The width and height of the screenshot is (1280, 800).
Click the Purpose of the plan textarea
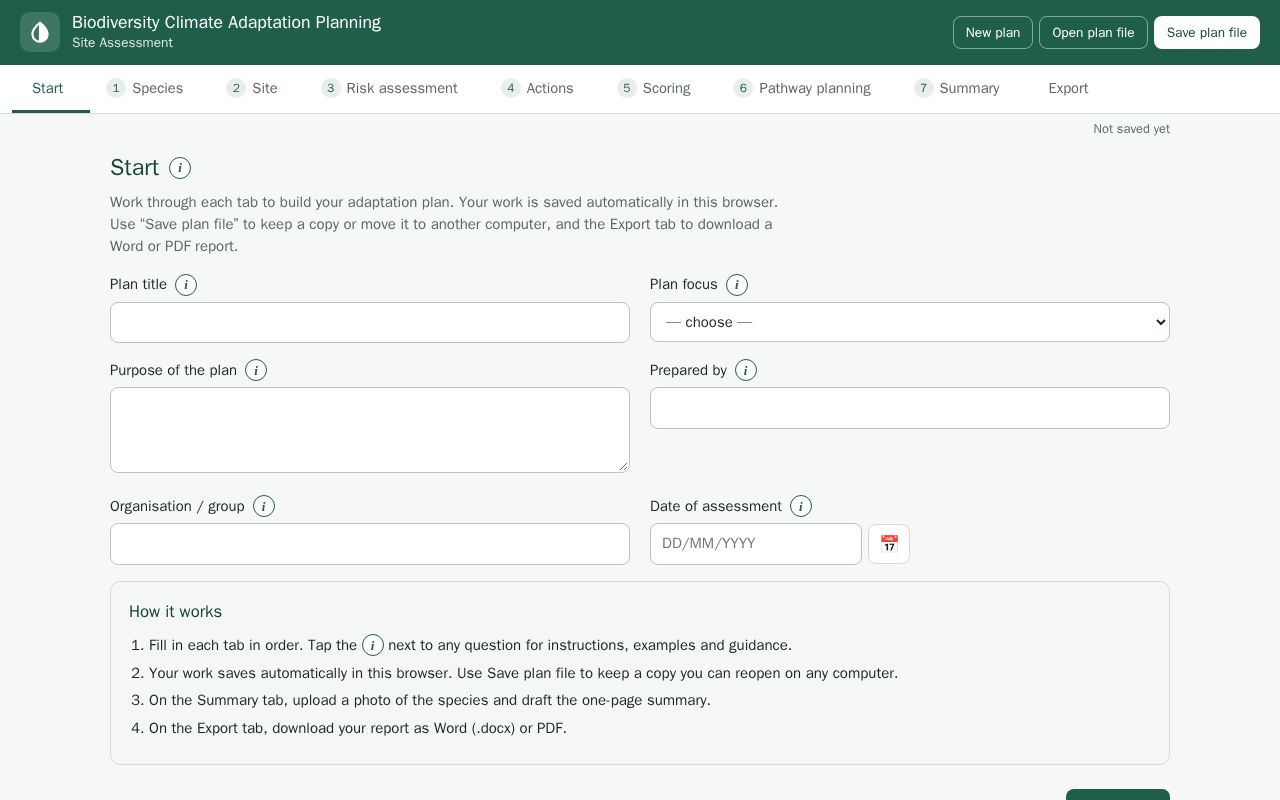(x=370, y=430)
